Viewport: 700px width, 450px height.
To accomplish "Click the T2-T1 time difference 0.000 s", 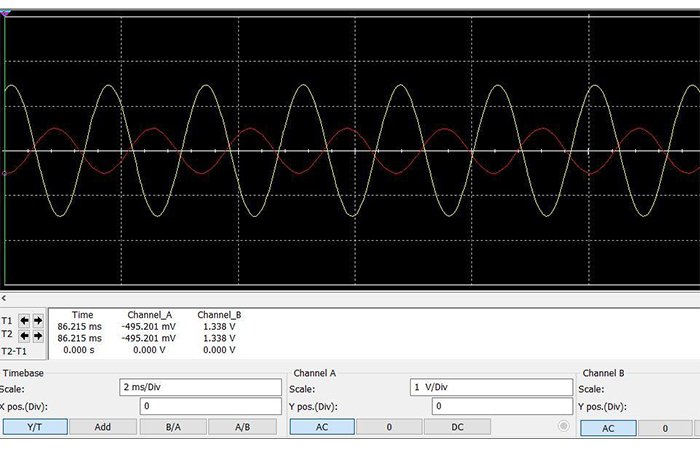I will [x=79, y=350].
